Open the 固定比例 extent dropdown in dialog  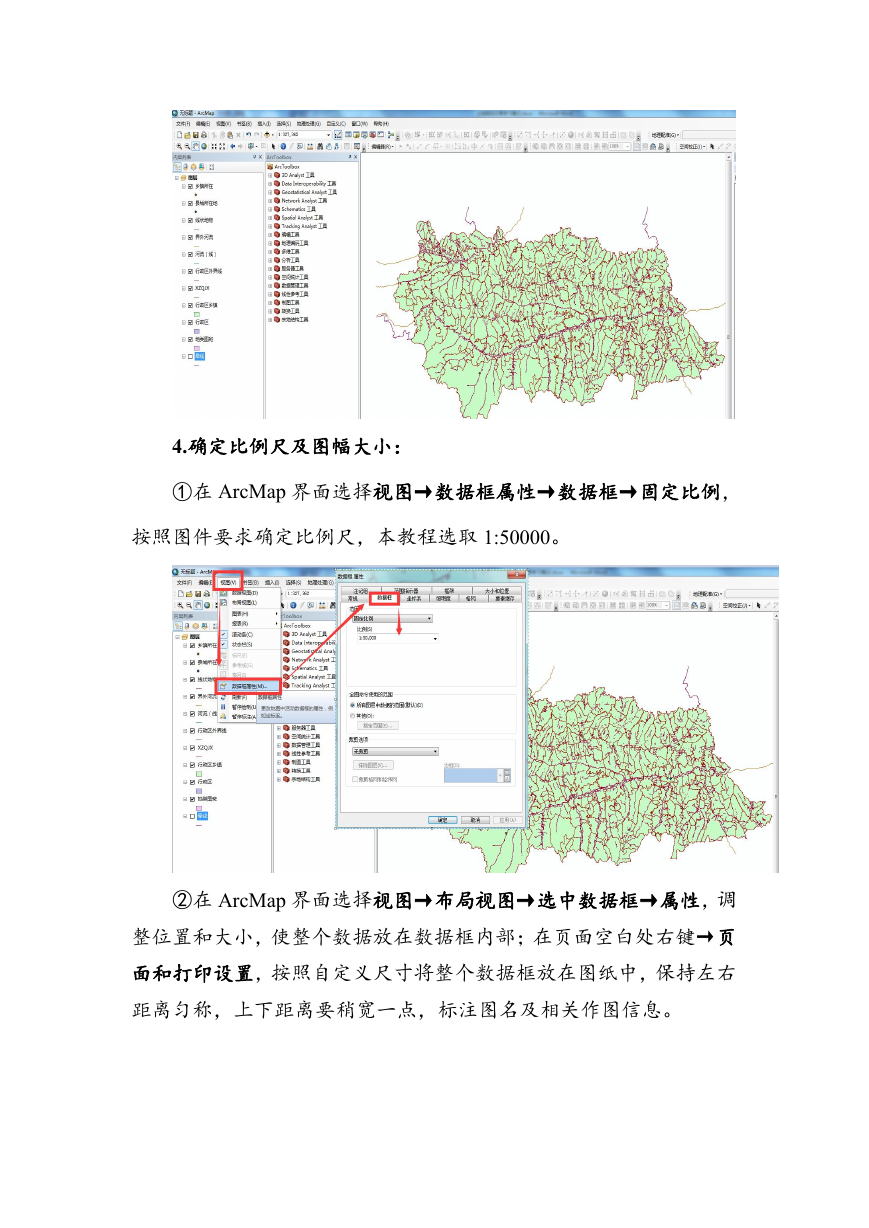(x=392, y=618)
